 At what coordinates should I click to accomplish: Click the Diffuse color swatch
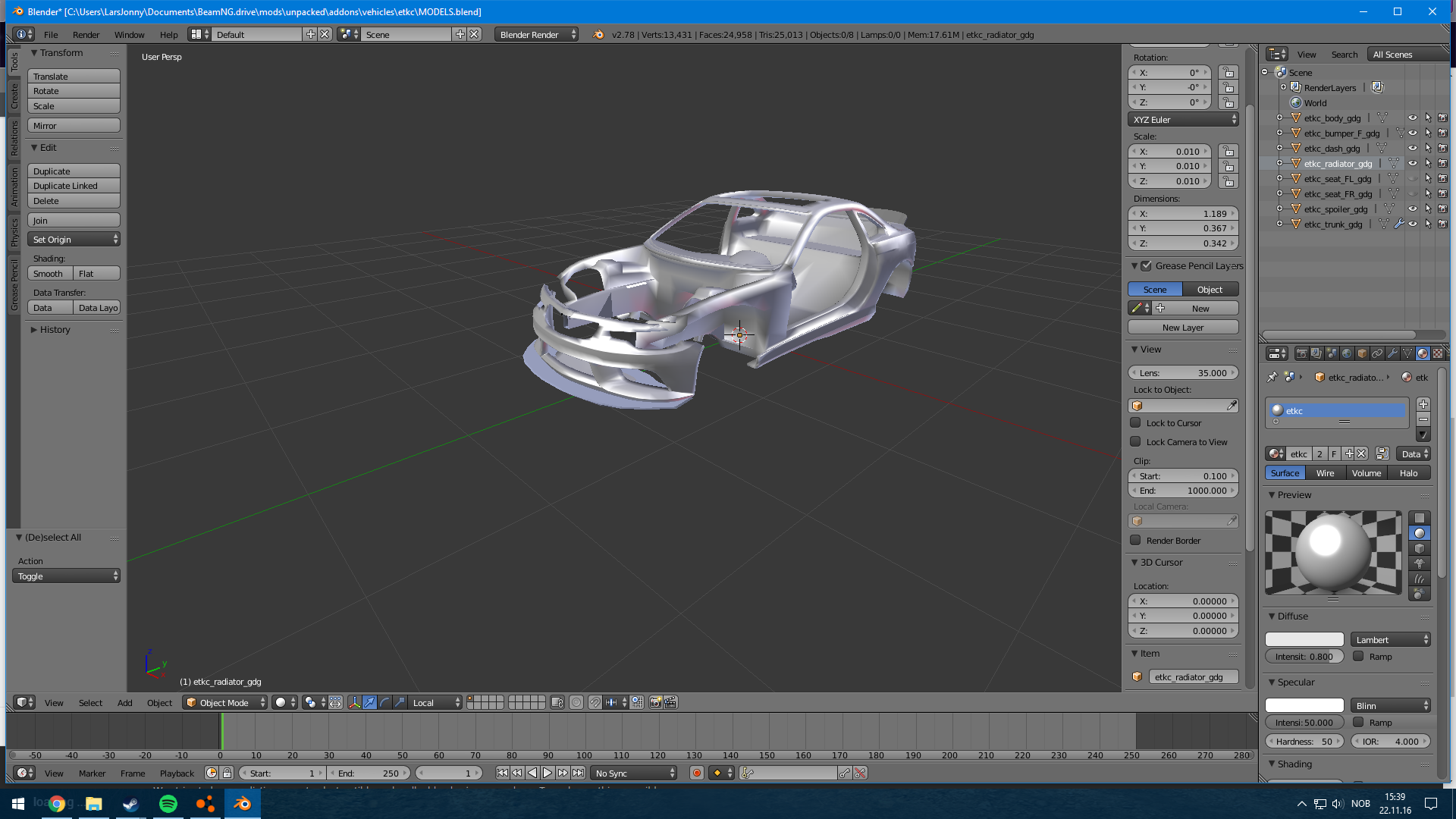(x=1304, y=640)
